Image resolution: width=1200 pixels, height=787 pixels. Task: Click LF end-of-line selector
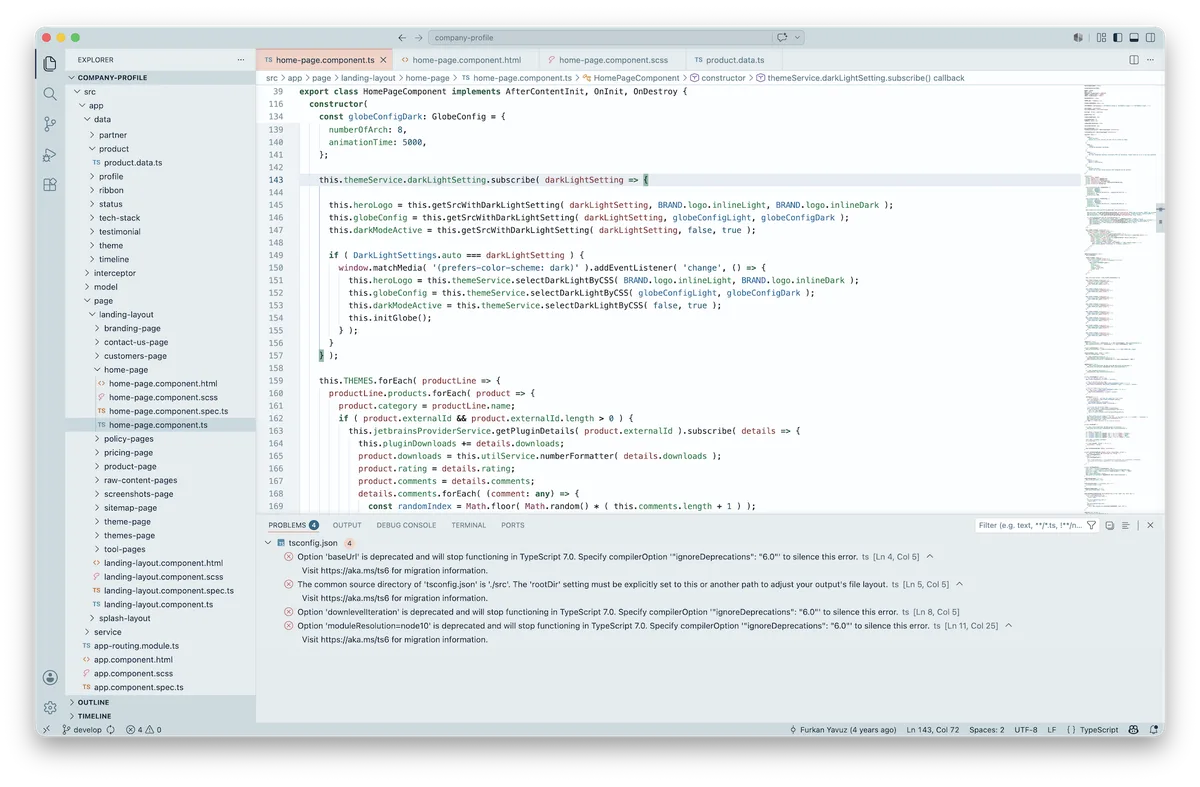click(x=1052, y=730)
